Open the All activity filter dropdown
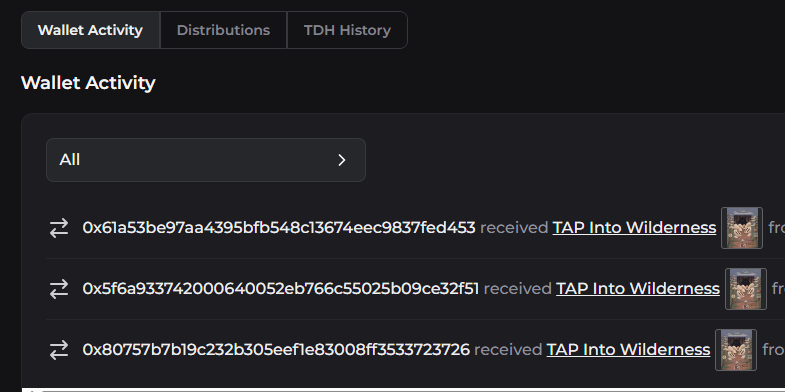Screen dimensions: 785x392 point(206,160)
